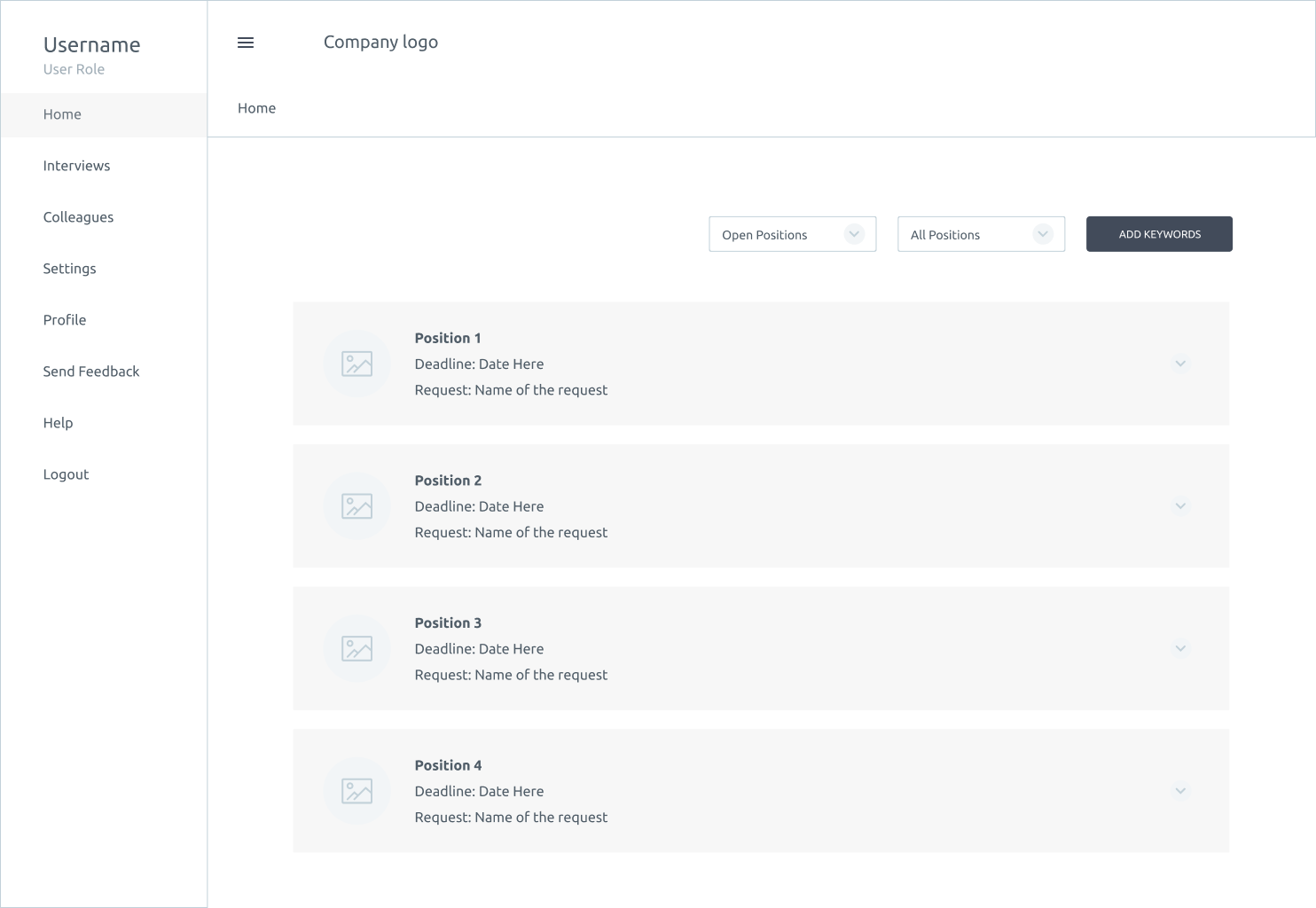The height and width of the screenshot is (908, 1316).
Task: Open the Profile sidebar item
Action: click(x=65, y=320)
